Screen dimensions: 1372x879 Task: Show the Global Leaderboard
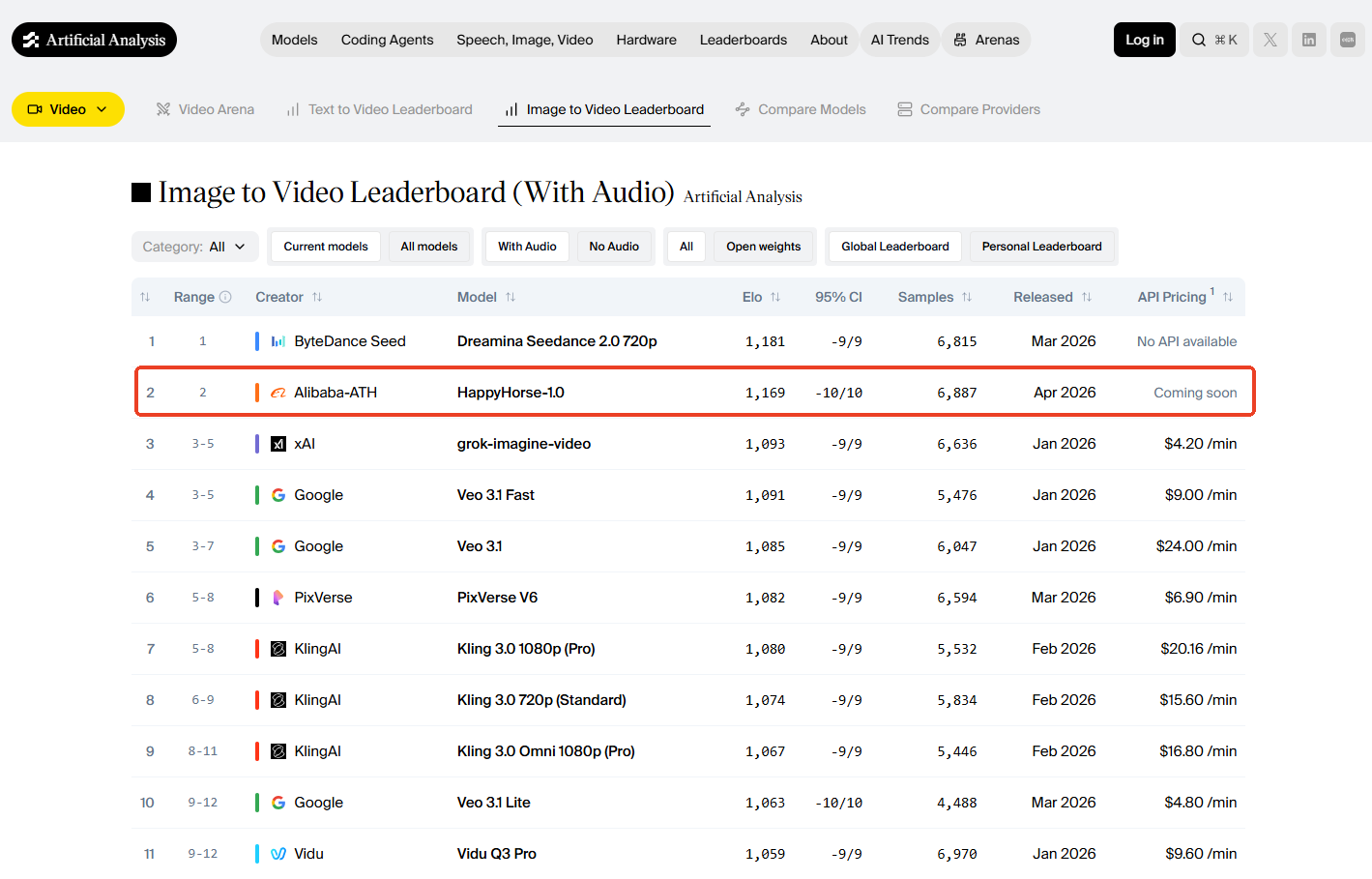pyautogui.click(x=895, y=247)
